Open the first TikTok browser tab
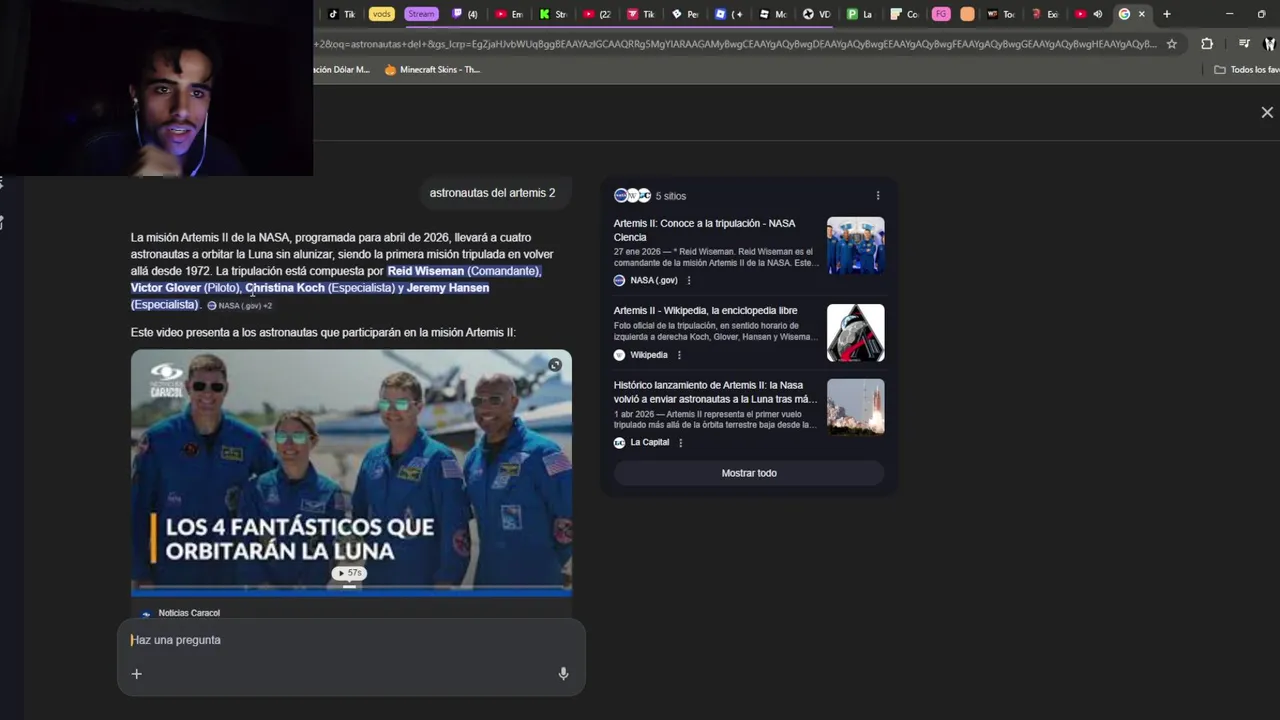Viewport: 1280px width, 720px height. coord(341,14)
